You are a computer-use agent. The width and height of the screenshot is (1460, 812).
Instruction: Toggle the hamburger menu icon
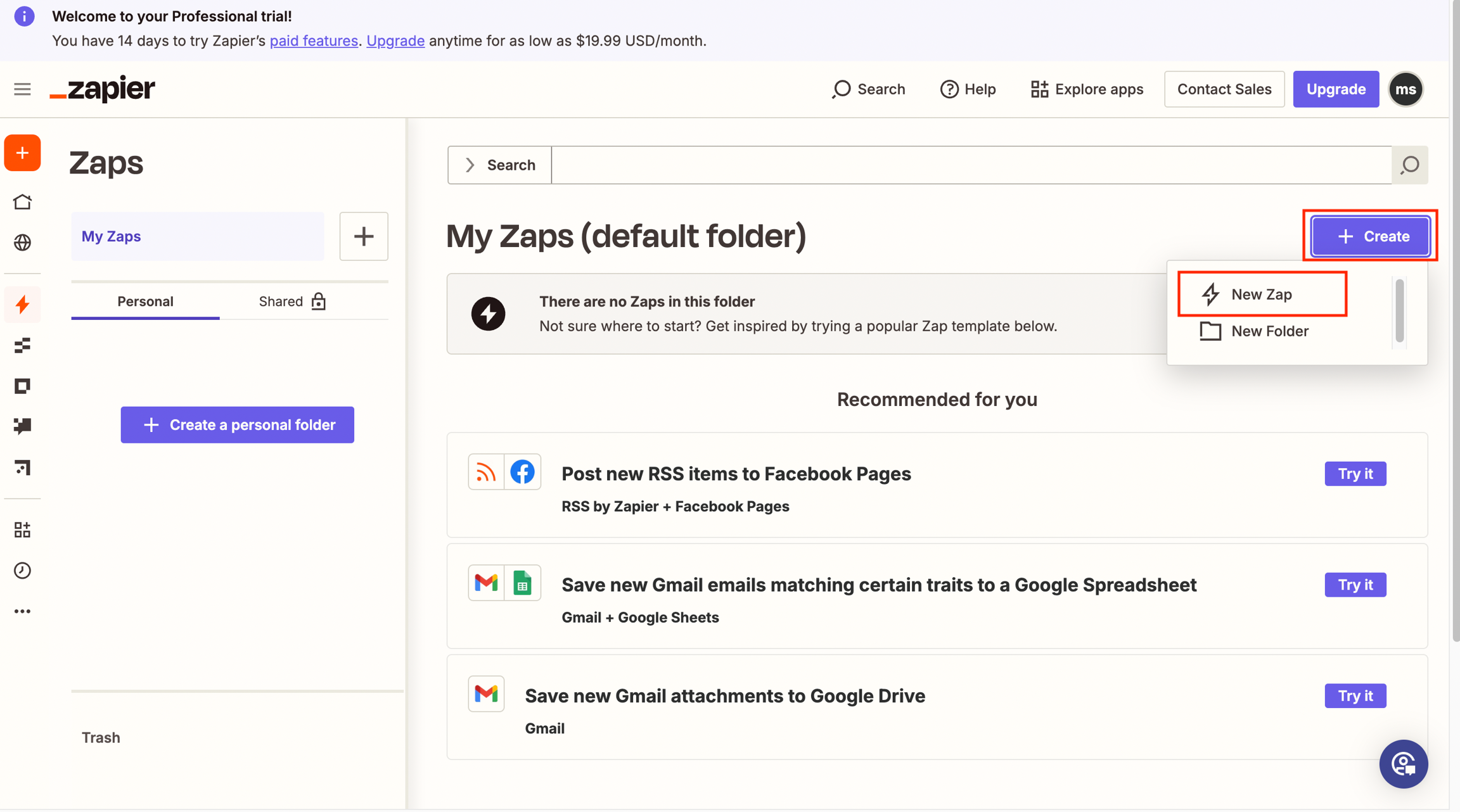tap(22, 89)
